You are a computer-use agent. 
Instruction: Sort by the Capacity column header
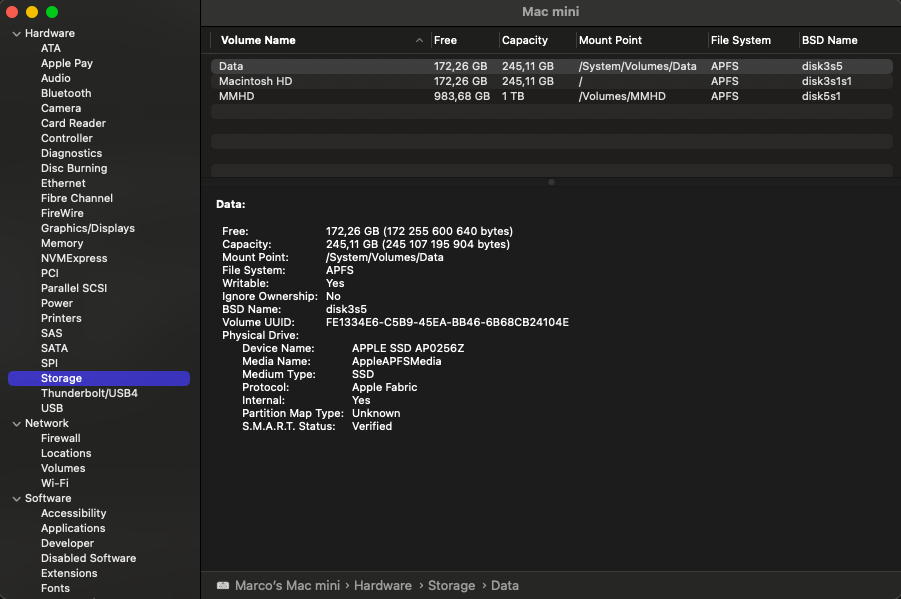pos(525,40)
